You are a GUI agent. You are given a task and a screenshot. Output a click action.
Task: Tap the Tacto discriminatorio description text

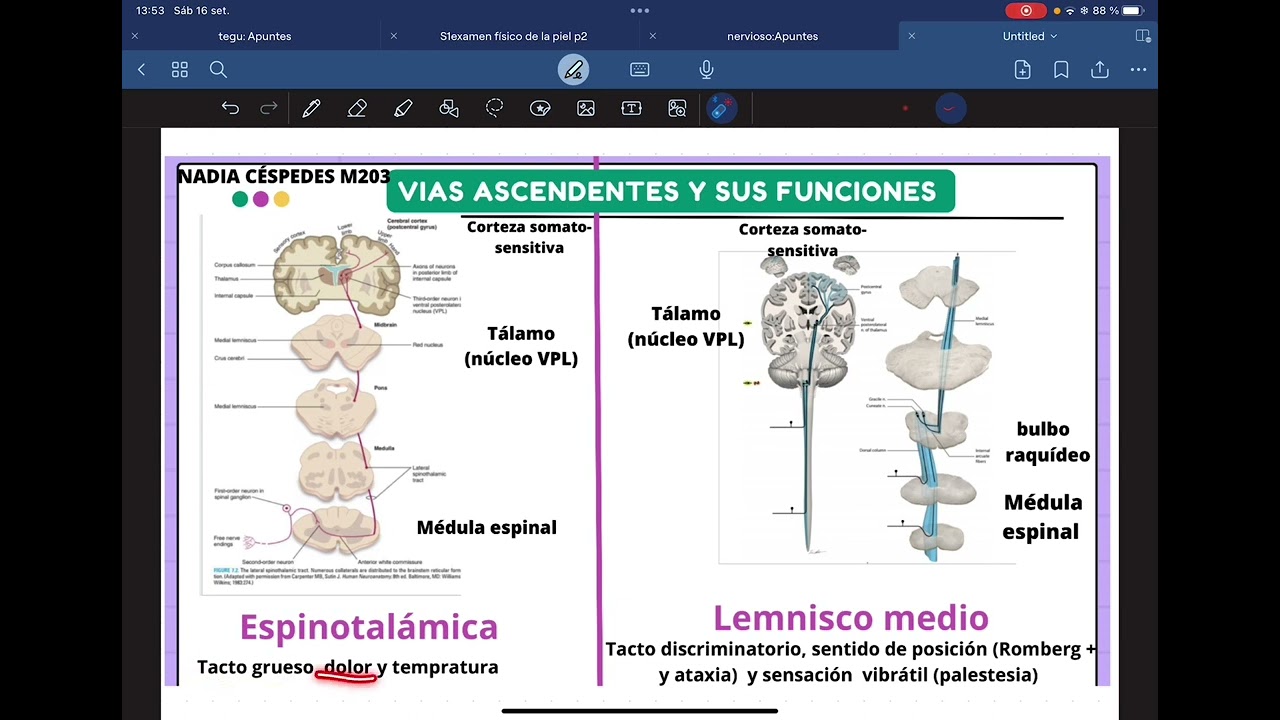coord(850,662)
